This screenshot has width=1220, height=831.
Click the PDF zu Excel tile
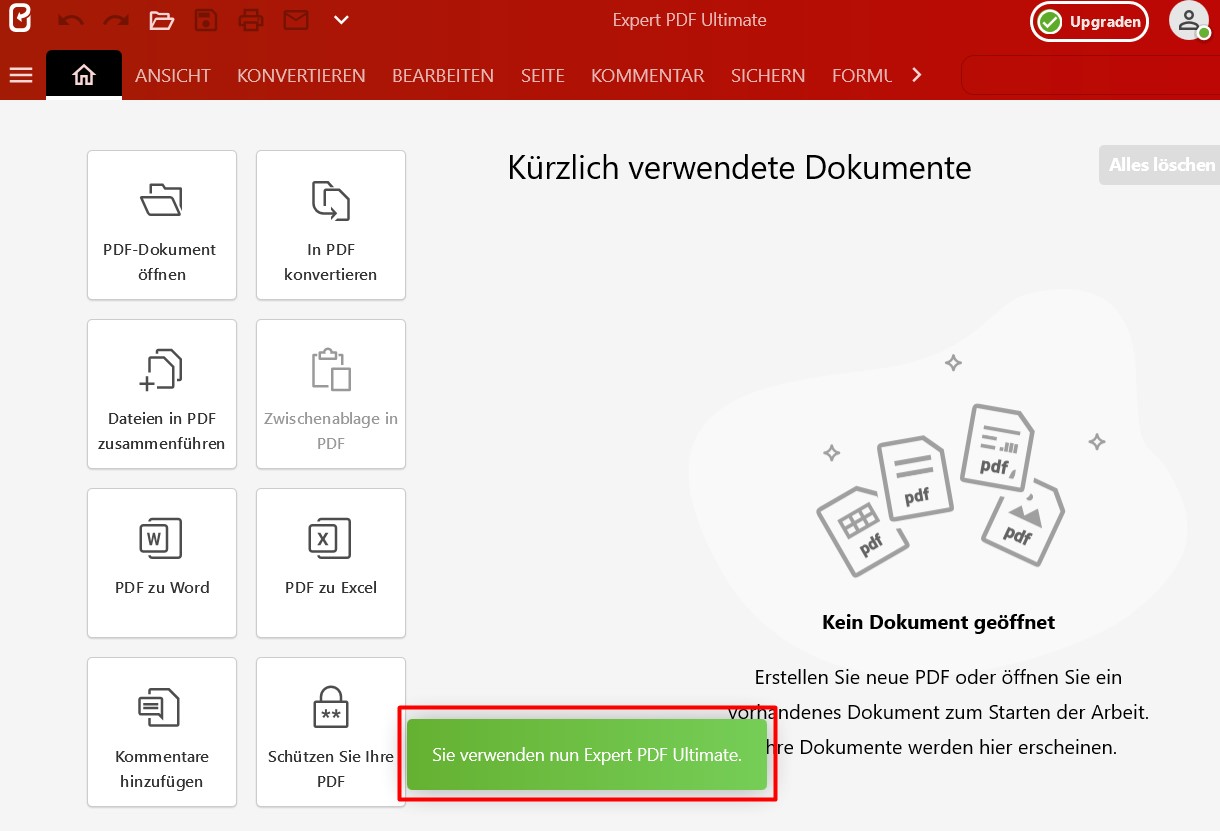(x=331, y=563)
